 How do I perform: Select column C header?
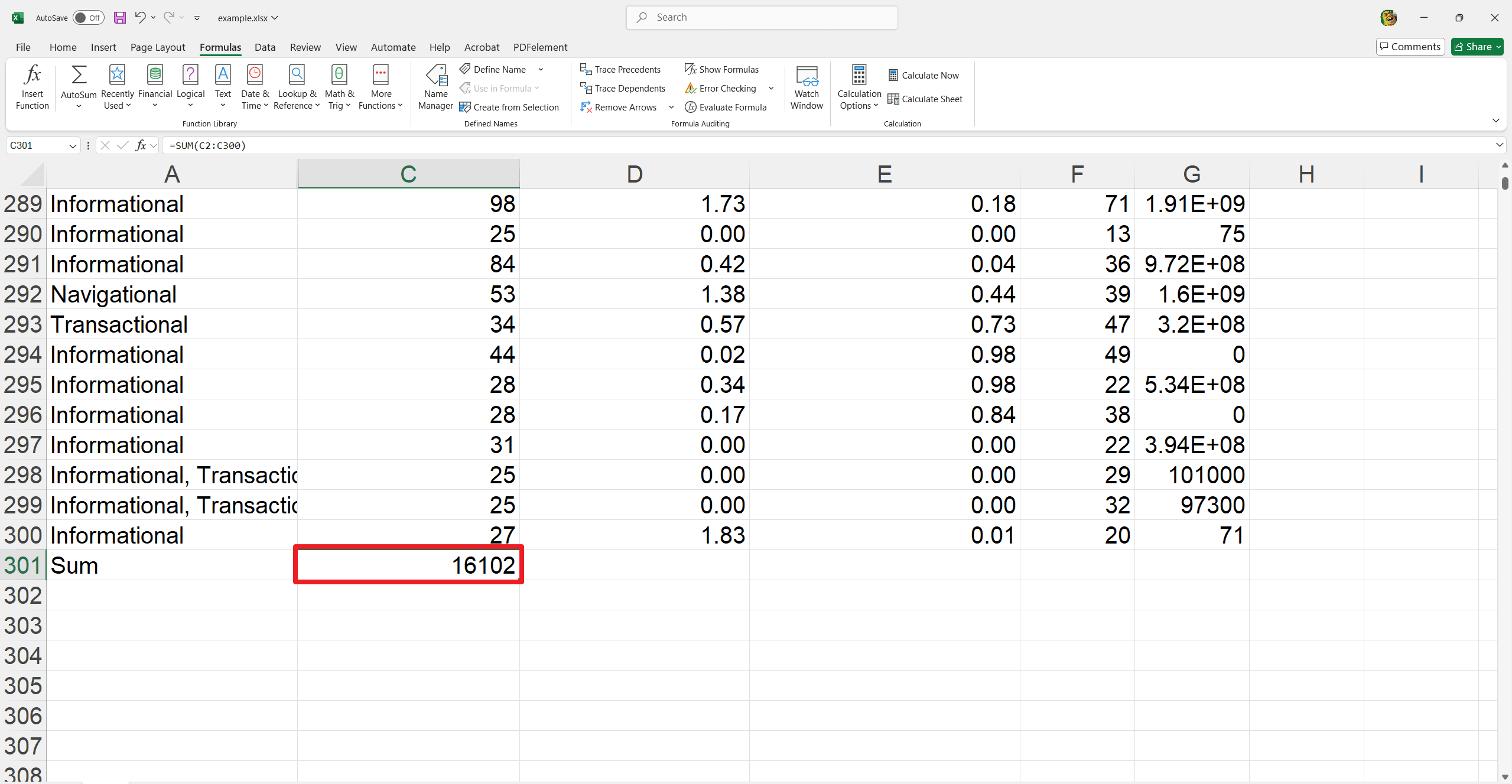click(408, 174)
